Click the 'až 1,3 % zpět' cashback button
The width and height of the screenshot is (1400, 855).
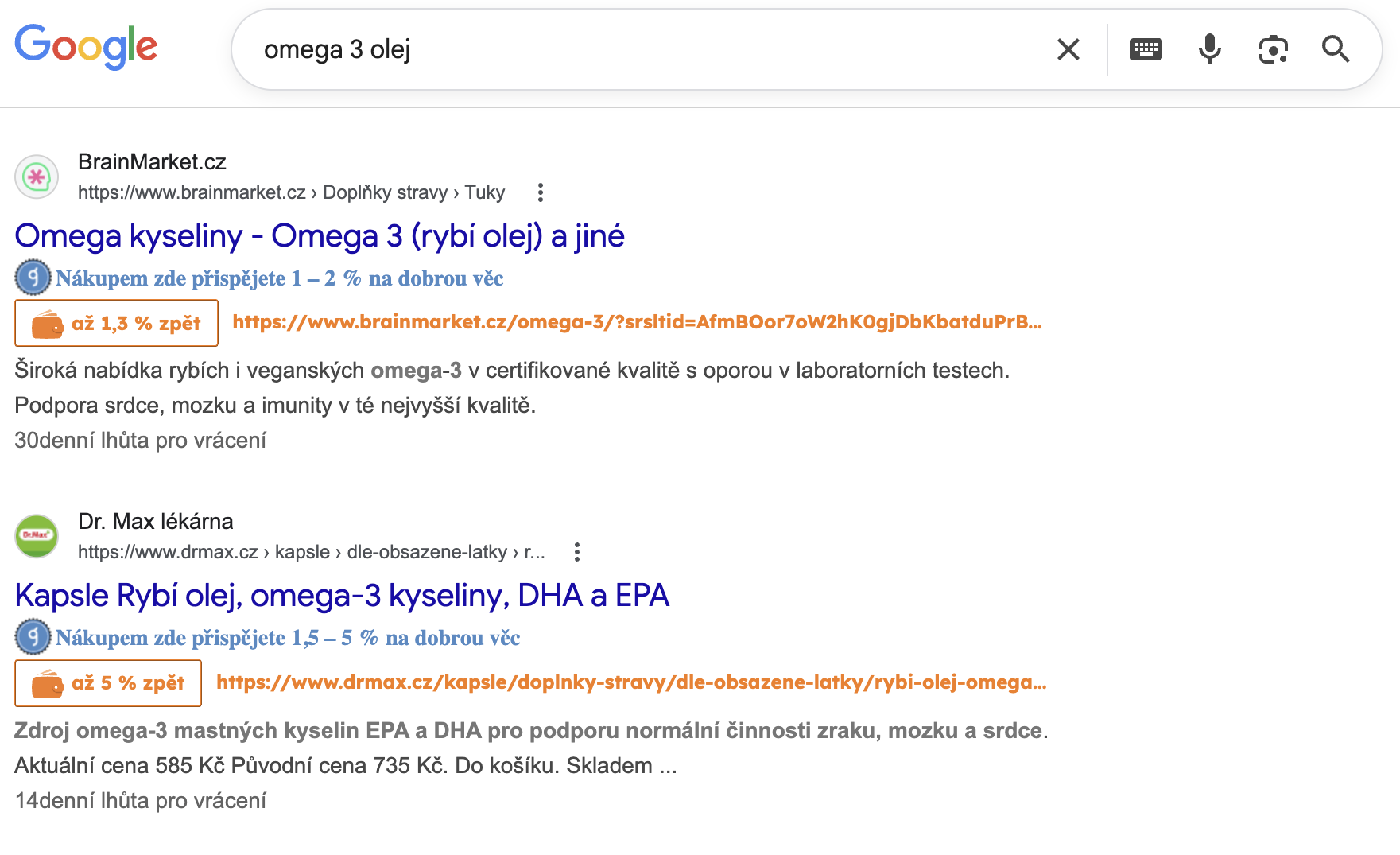point(116,323)
